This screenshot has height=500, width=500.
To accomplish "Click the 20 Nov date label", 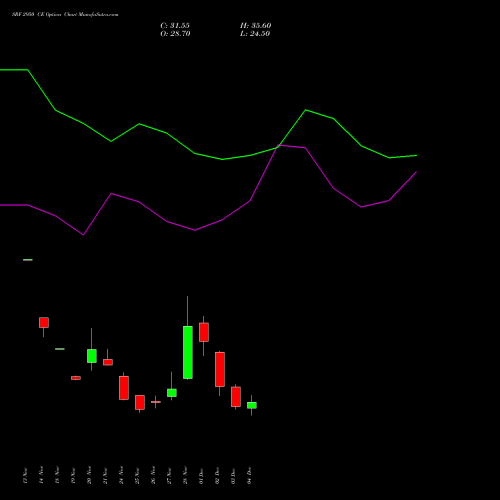I will [89, 476].
